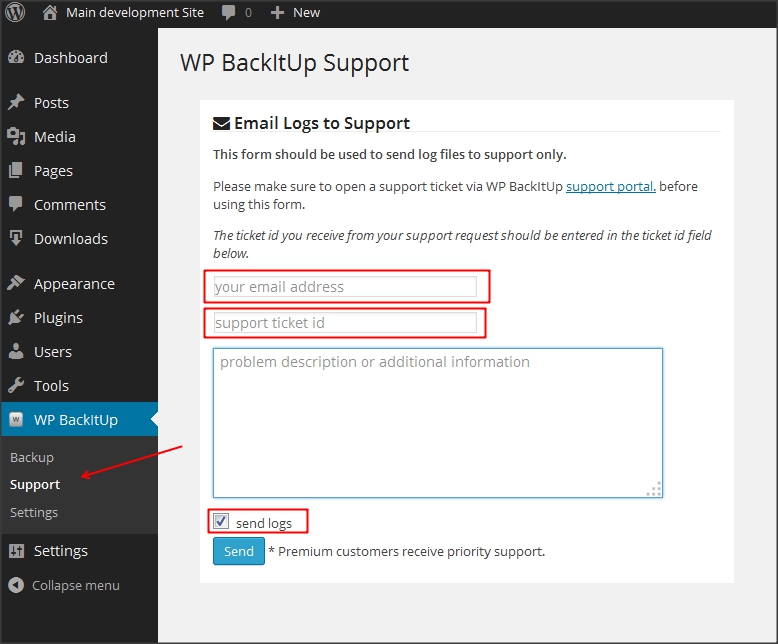Click the support ticket id field
Image resolution: width=778 pixels, height=644 pixels.
pyautogui.click(x=345, y=323)
